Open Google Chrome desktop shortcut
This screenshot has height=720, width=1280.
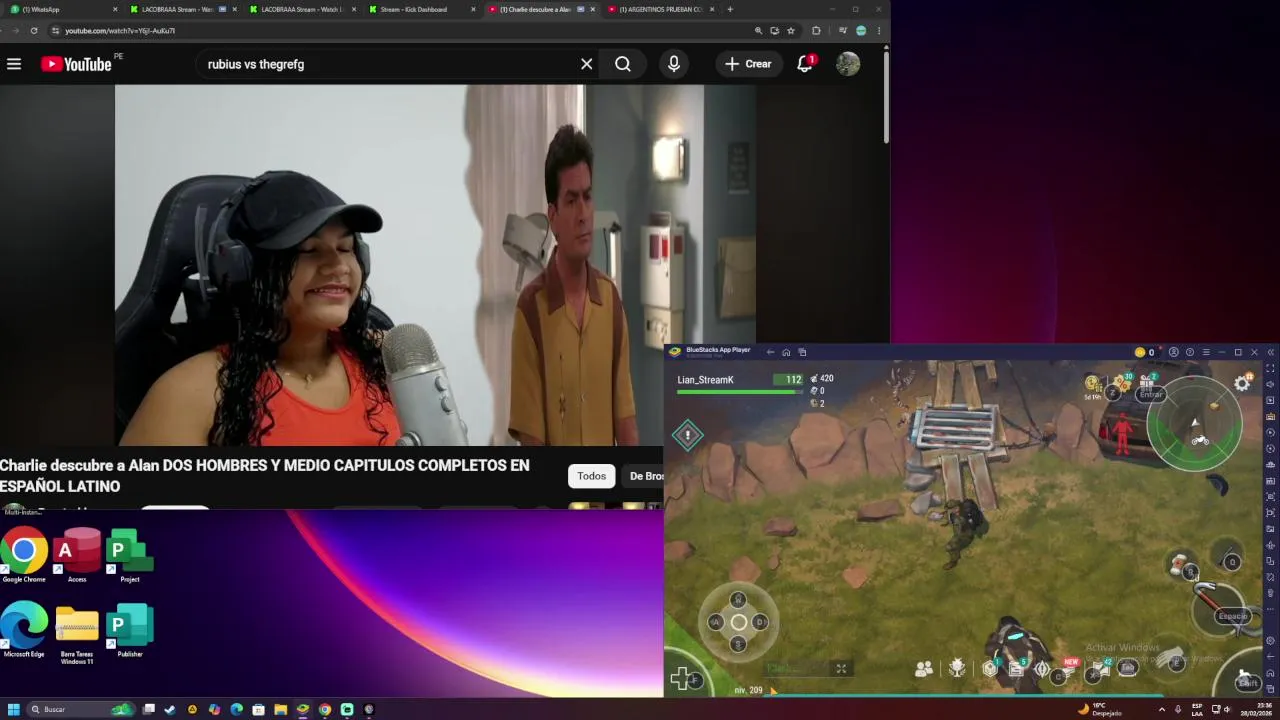pyautogui.click(x=24, y=555)
